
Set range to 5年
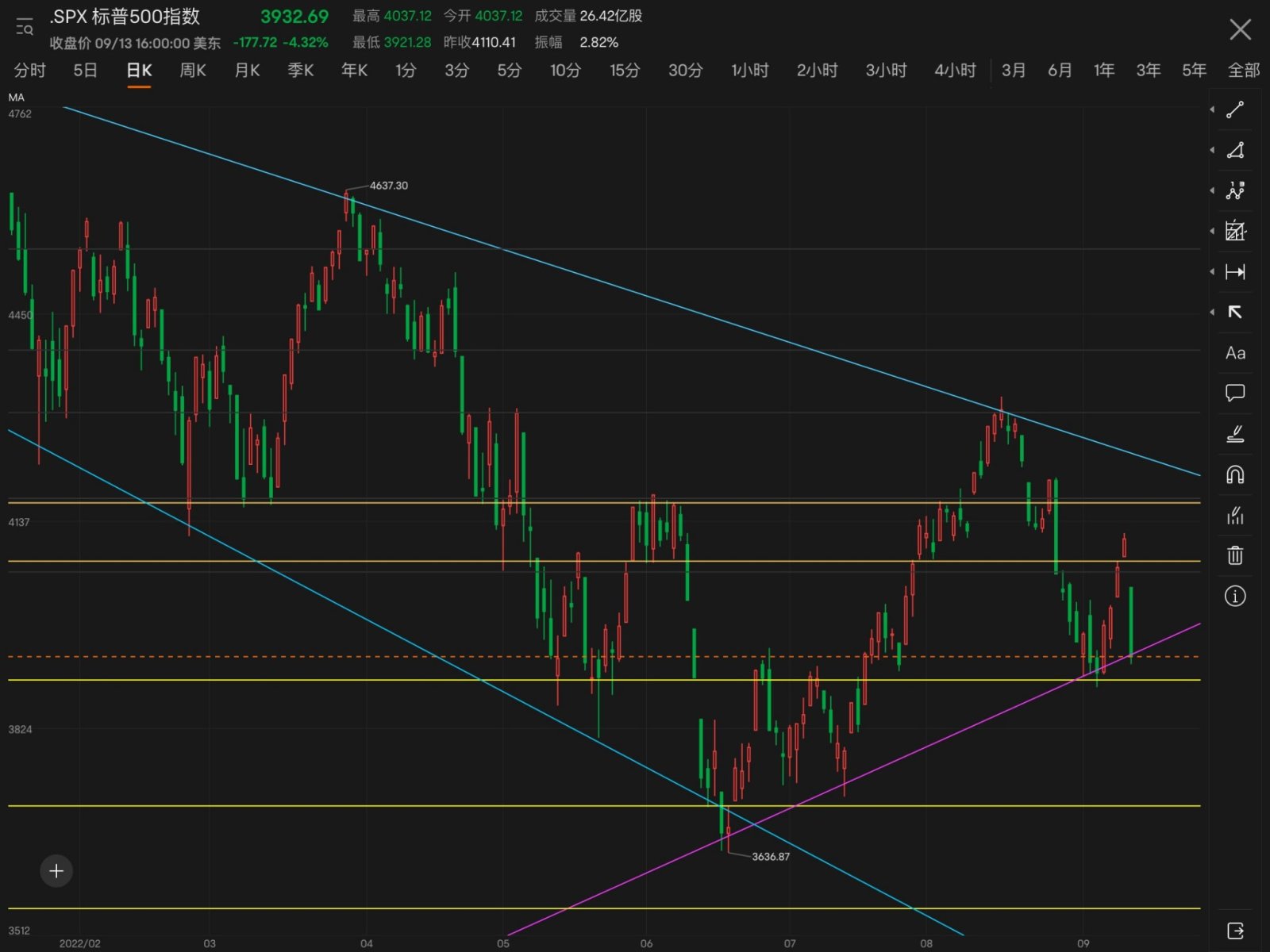(x=1194, y=71)
